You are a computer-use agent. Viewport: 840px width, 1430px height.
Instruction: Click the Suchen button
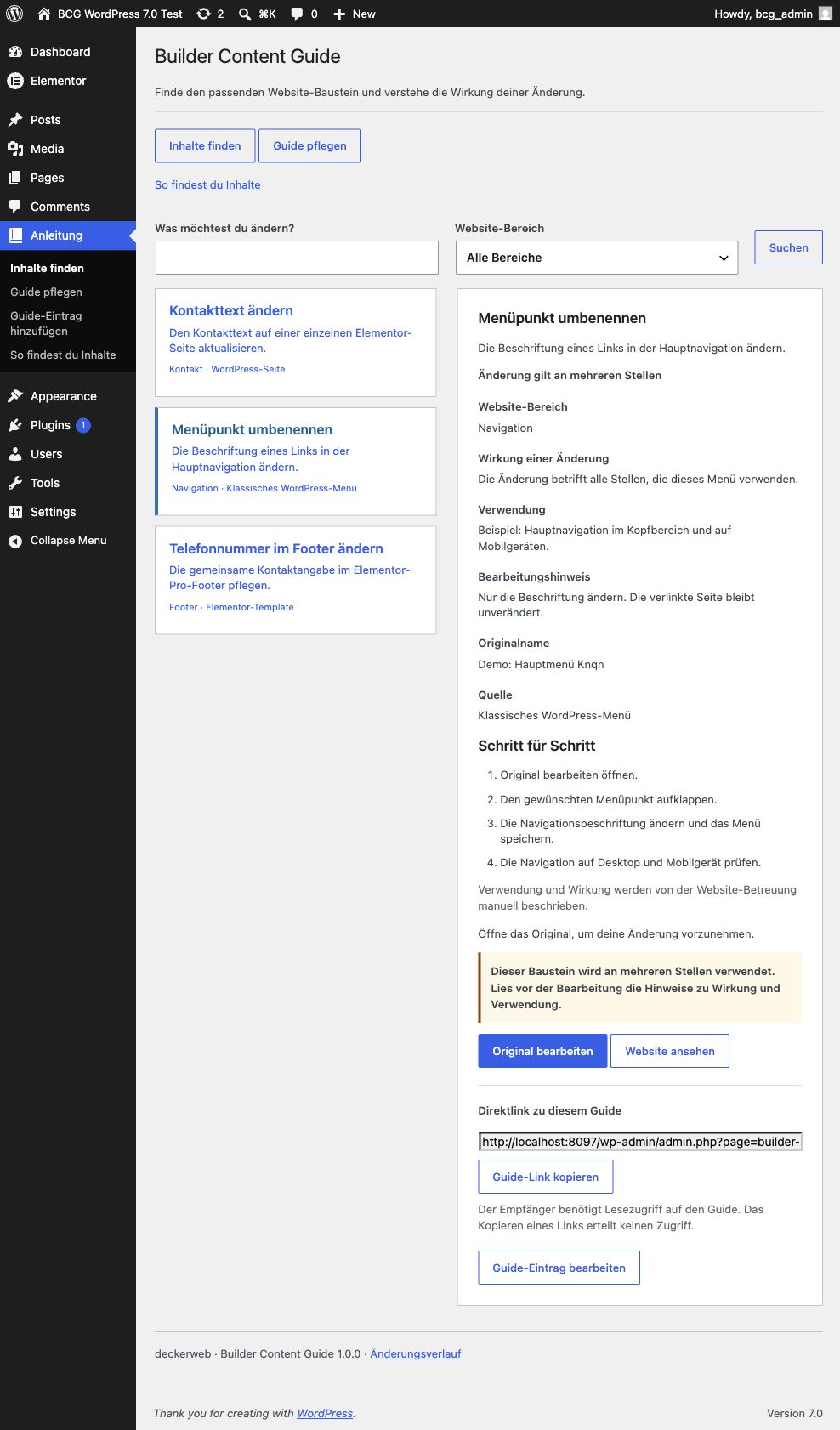click(x=788, y=247)
